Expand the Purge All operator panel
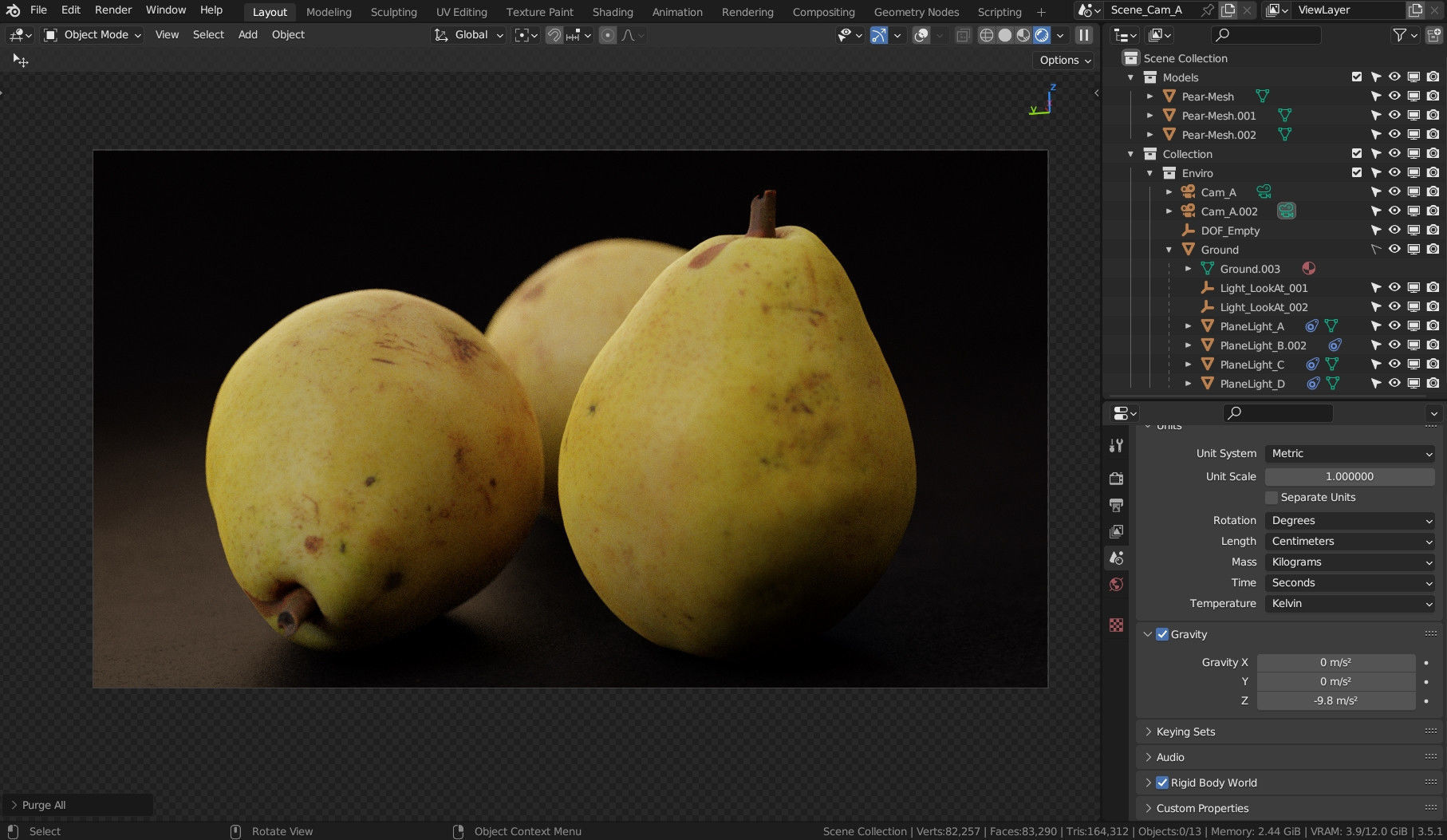Viewport: 1447px width, 840px height. [x=14, y=806]
